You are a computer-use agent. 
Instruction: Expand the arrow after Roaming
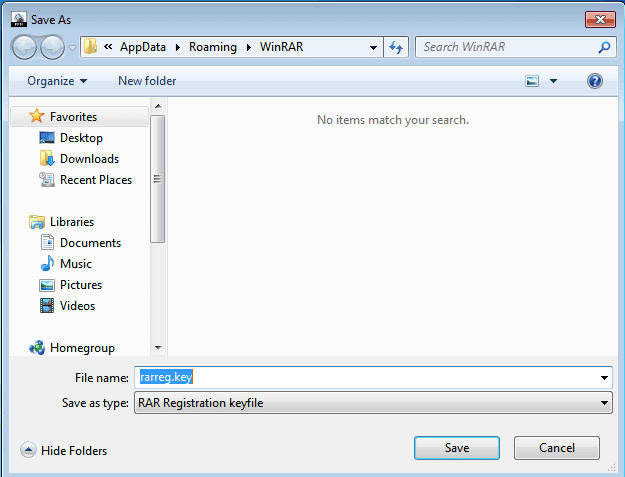(x=249, y=47)
